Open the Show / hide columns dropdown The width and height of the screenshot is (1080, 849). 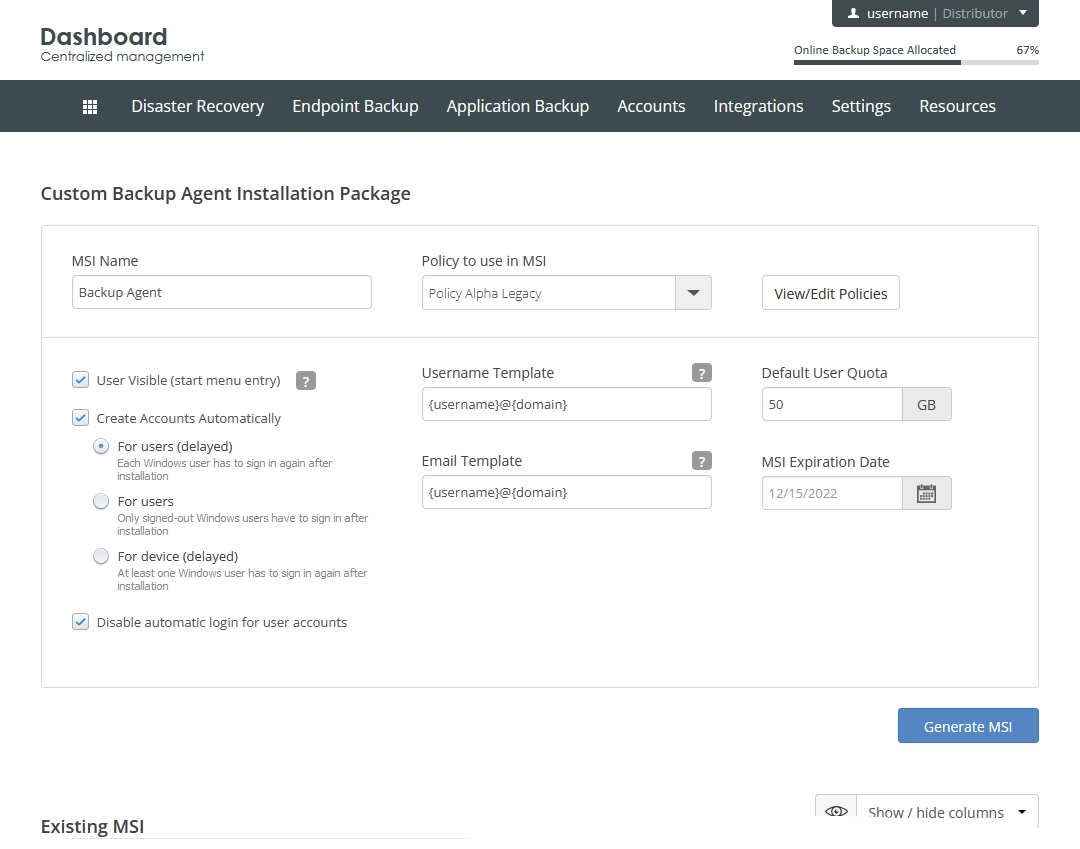point(947,812)
